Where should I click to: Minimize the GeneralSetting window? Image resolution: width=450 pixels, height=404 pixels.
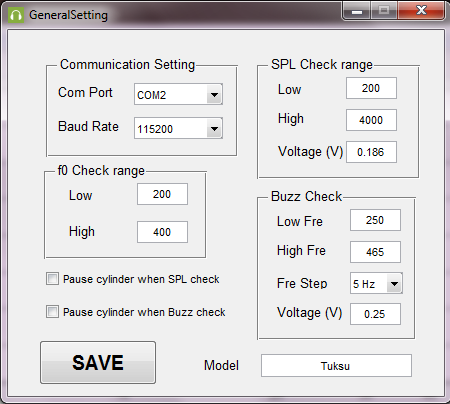click(x=356, y=11)
